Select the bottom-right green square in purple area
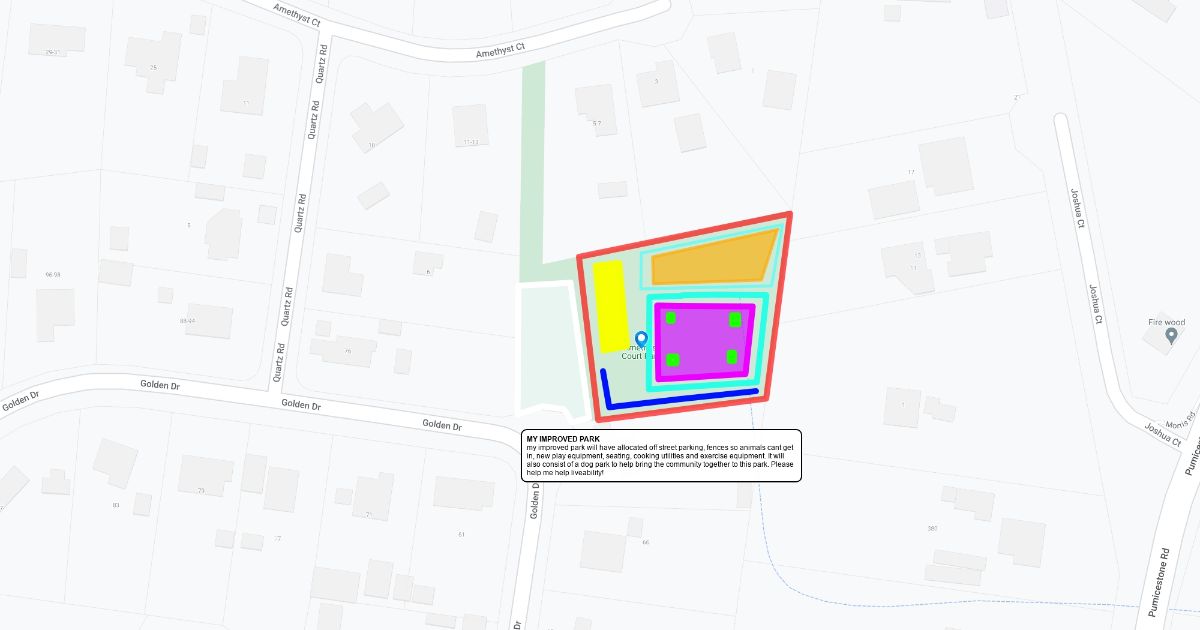 tap(732, 357)
